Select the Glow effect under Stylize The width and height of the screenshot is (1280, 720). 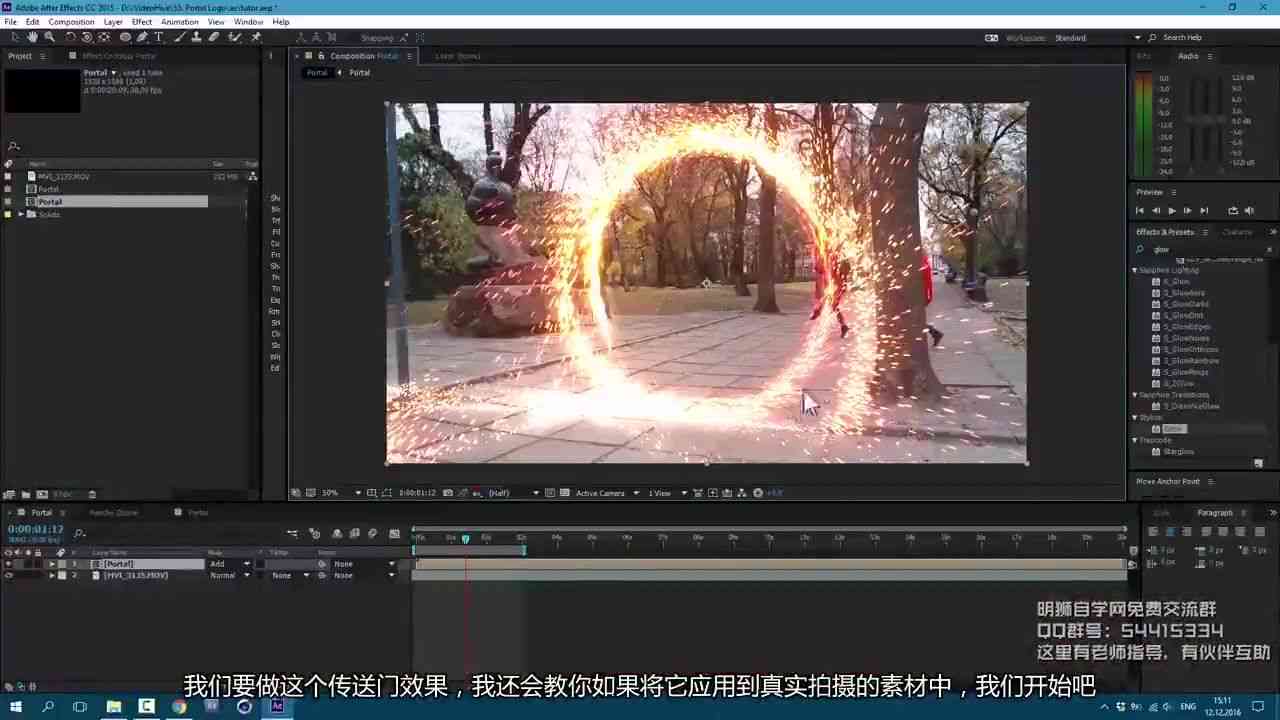coord(1173,429)
